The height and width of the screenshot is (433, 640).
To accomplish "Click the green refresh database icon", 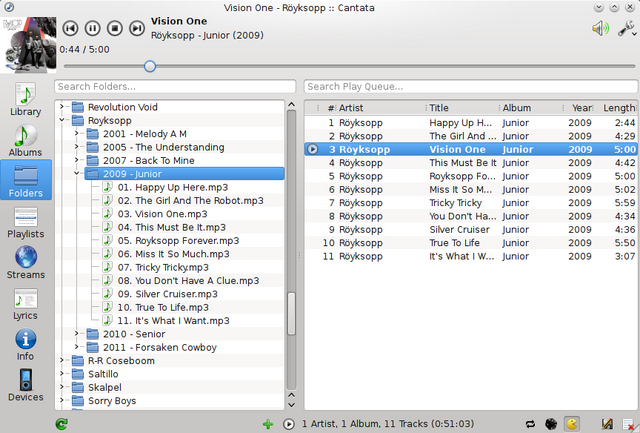I will [62, 424].
